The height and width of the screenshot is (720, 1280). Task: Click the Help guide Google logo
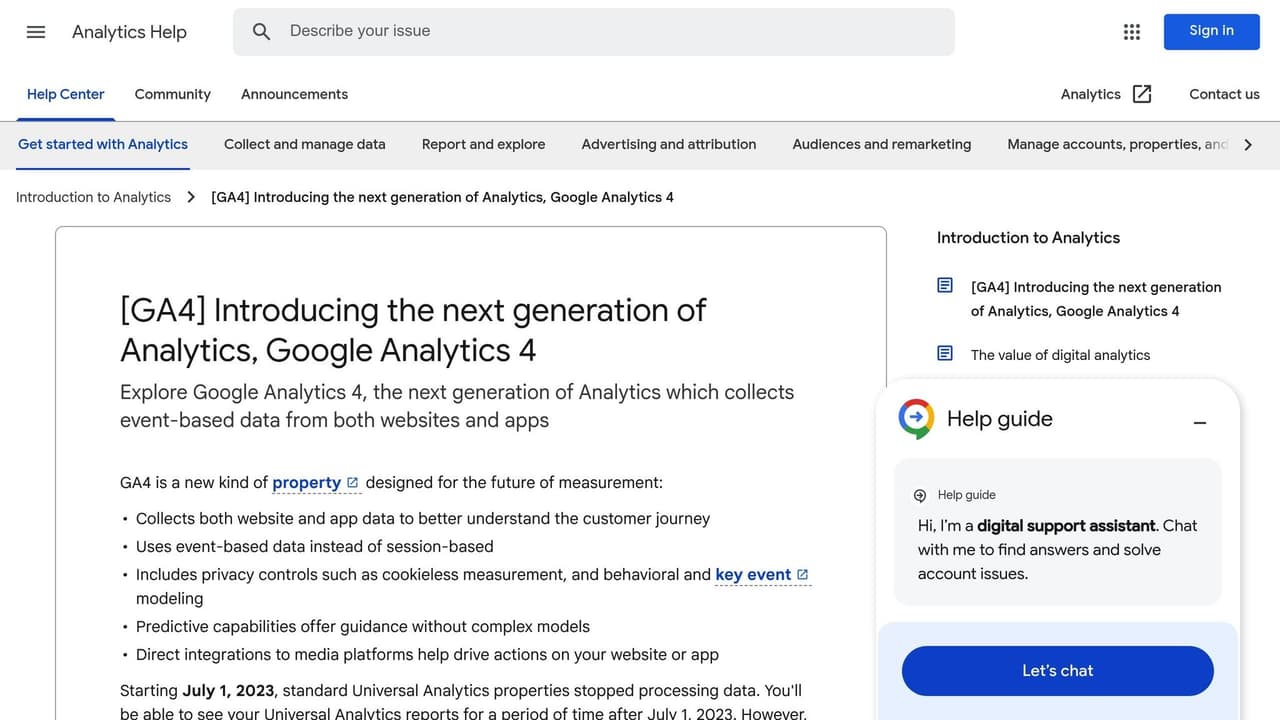[x=916, y=419]
